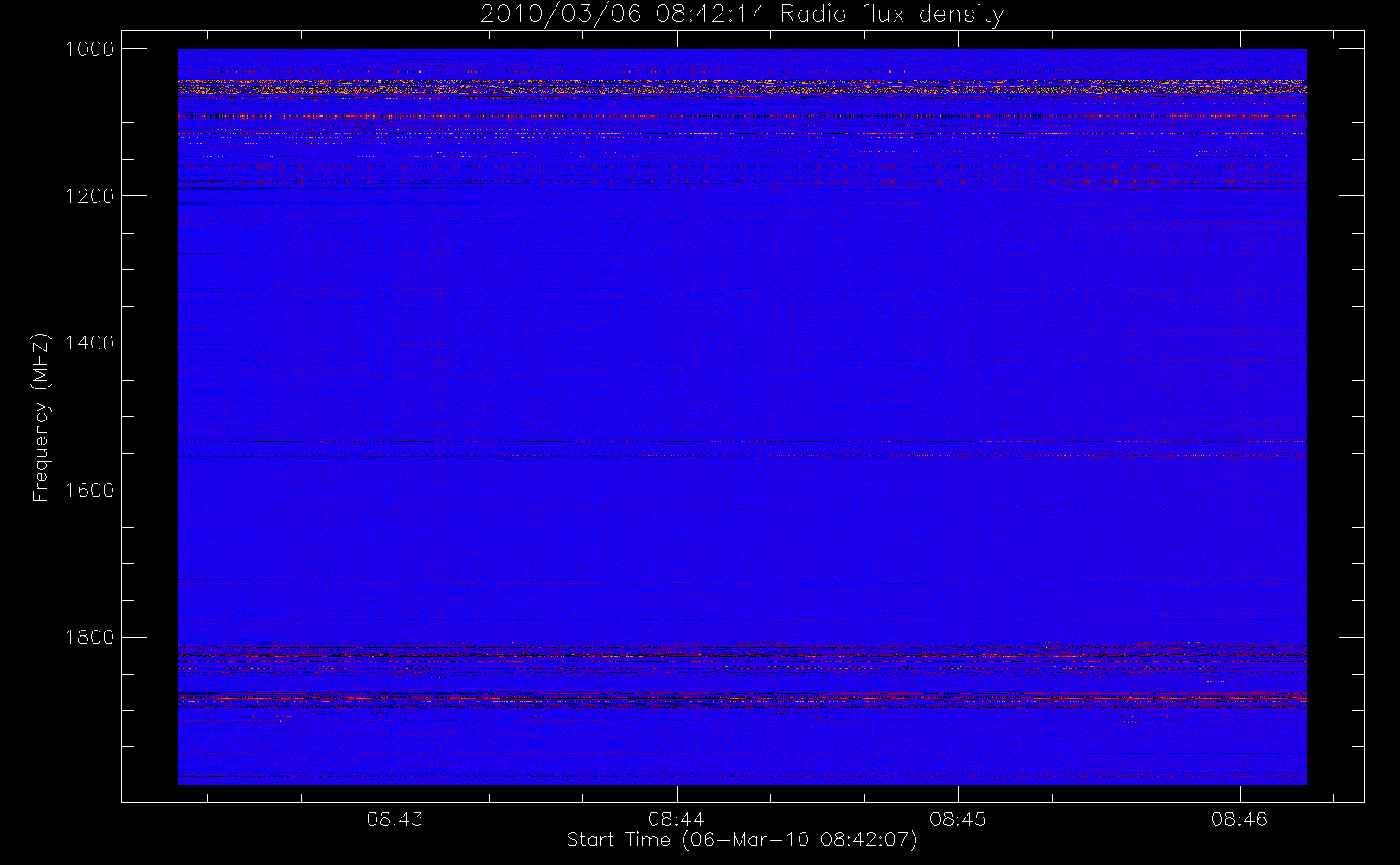Click the 1400 frequency tick label
1400x865 pixels.
pos(90,343)
